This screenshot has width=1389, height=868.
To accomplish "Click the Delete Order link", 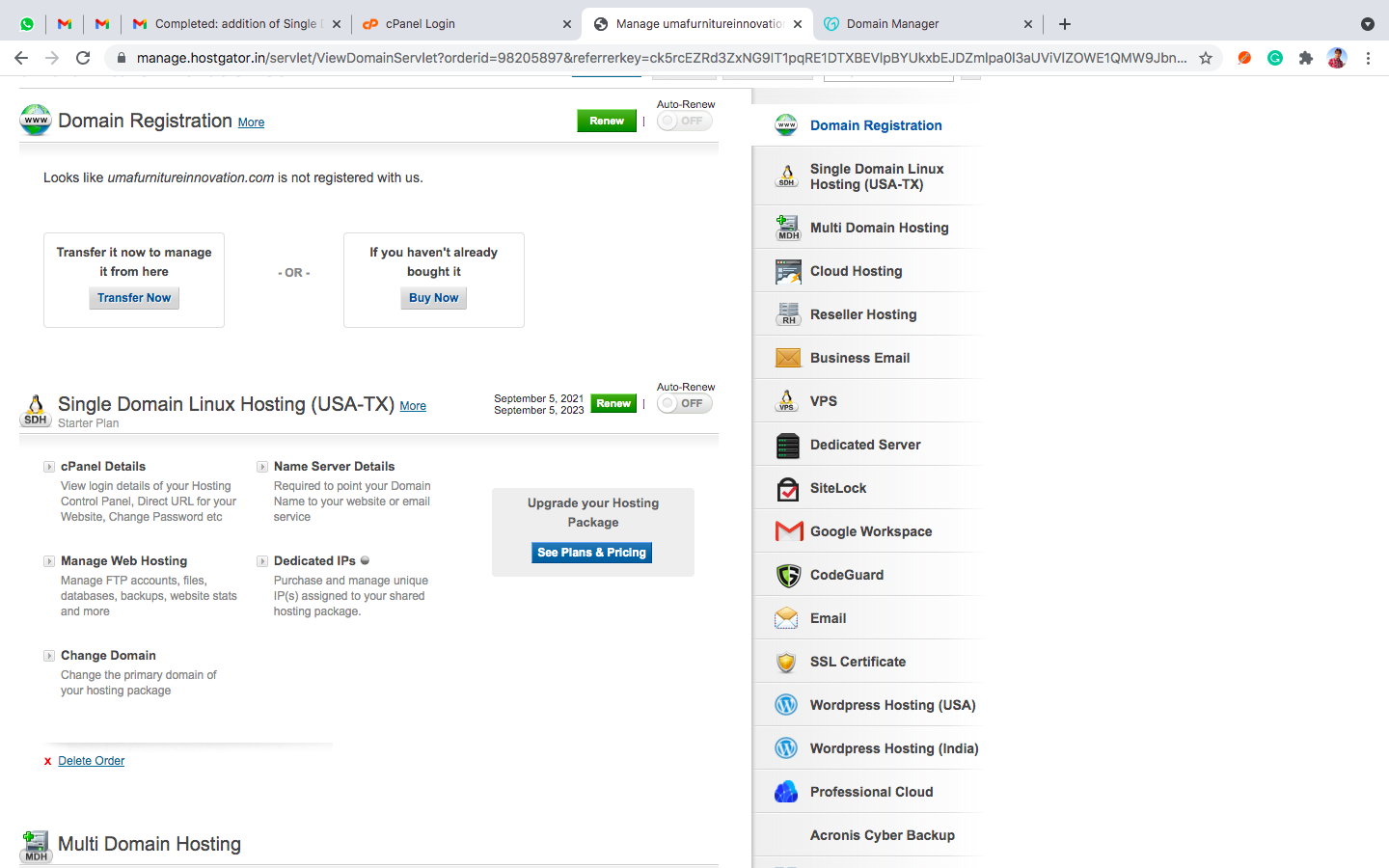I will tap(92, 761).
